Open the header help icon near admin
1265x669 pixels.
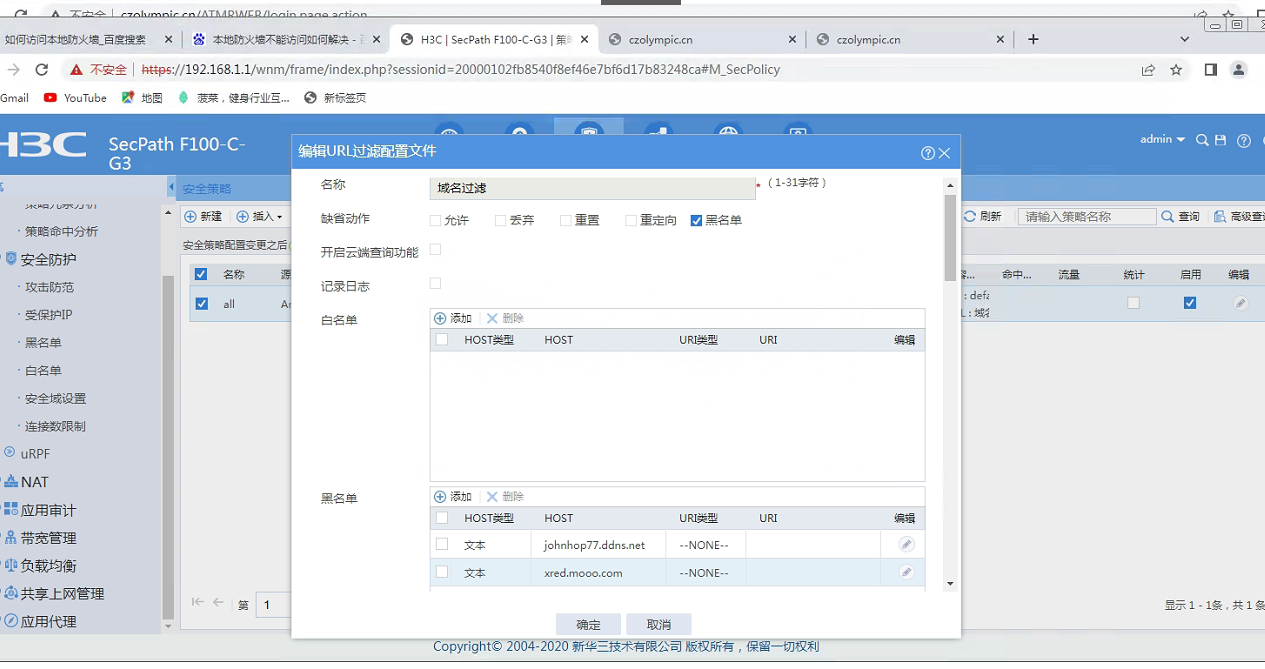1244,141
